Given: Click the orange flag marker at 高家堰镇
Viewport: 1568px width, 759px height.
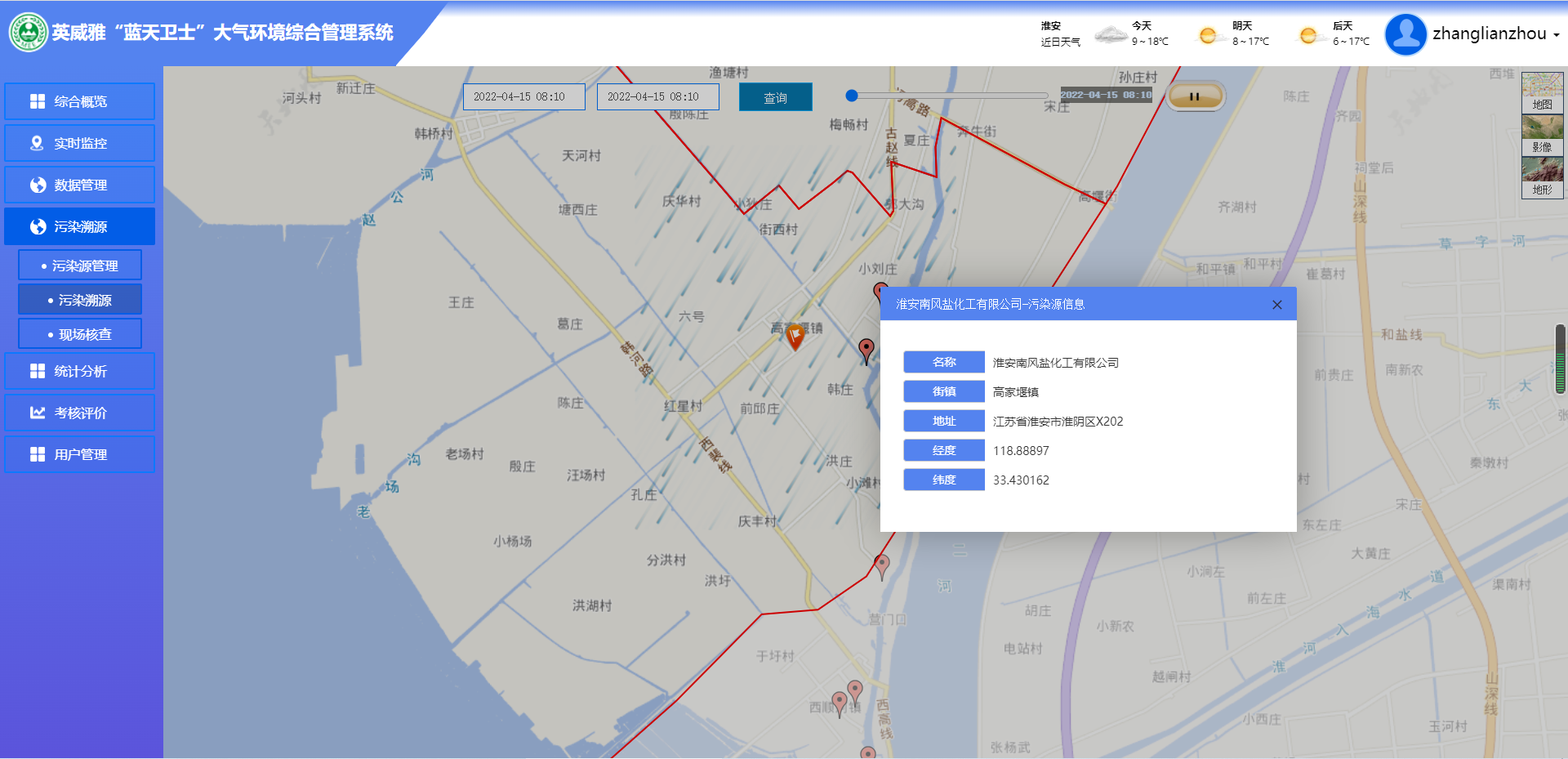Looking at the screenshot, I should 795,336.
